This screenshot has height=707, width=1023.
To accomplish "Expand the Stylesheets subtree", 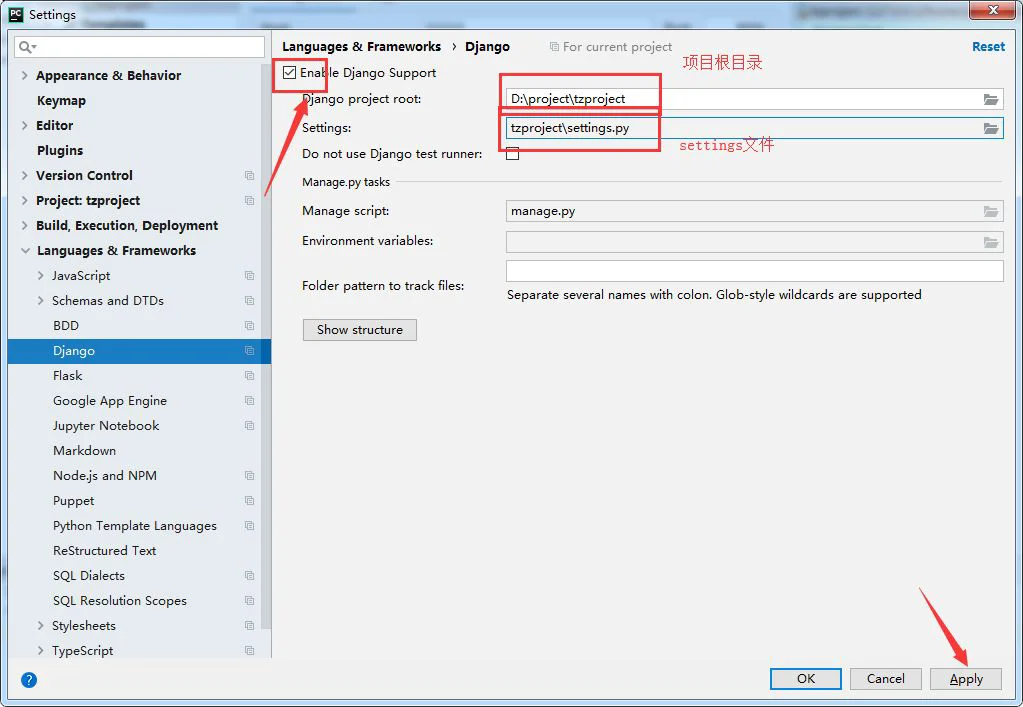I will point(40,625).
